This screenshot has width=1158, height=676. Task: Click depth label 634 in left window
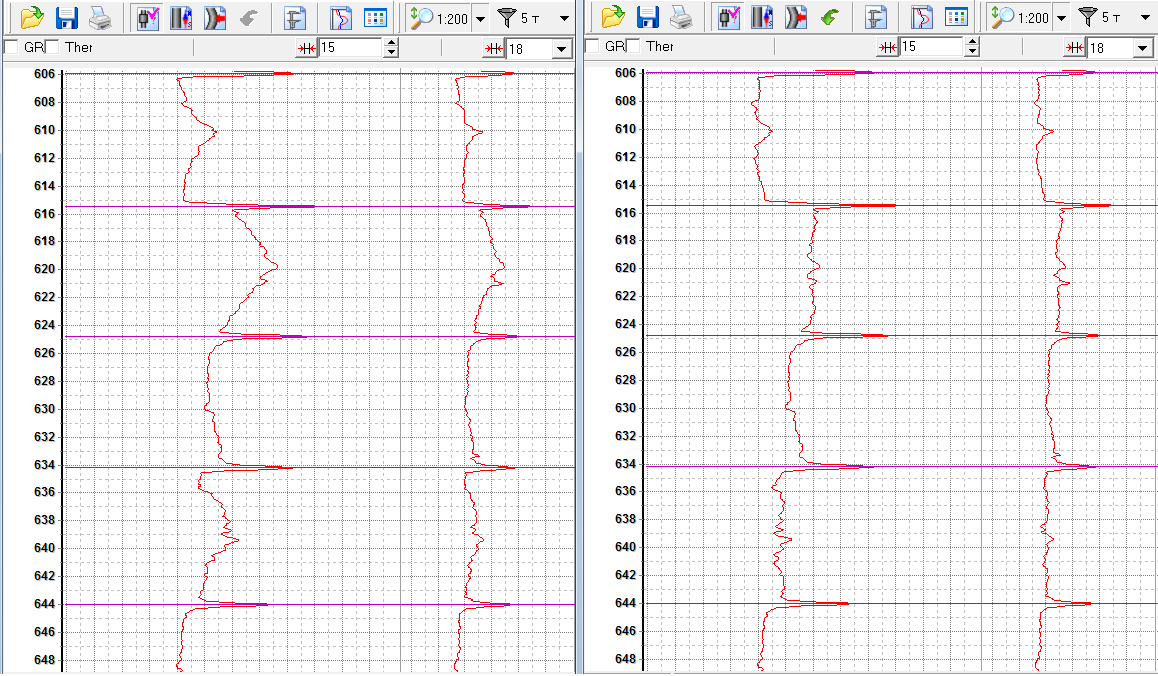coord(44,465)
